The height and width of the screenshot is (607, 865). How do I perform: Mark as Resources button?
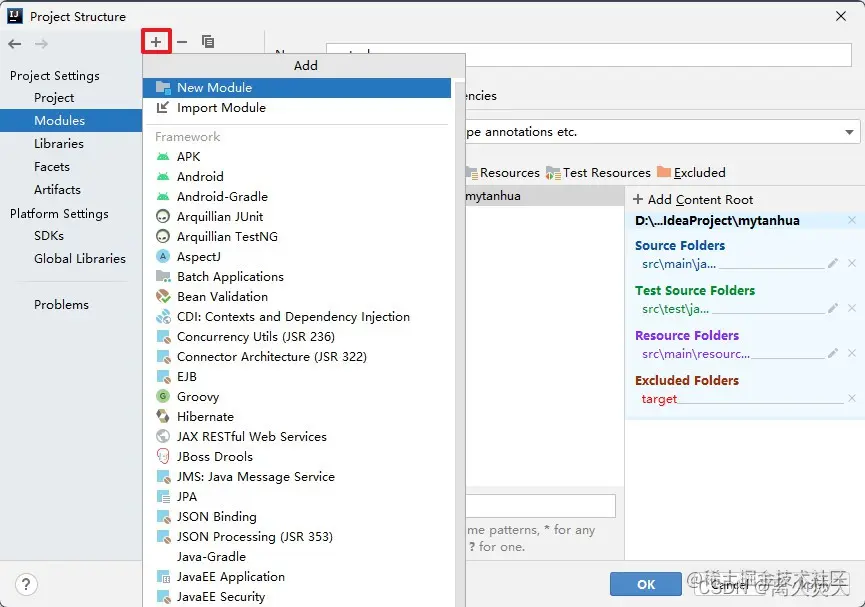(x=503, y=173)
